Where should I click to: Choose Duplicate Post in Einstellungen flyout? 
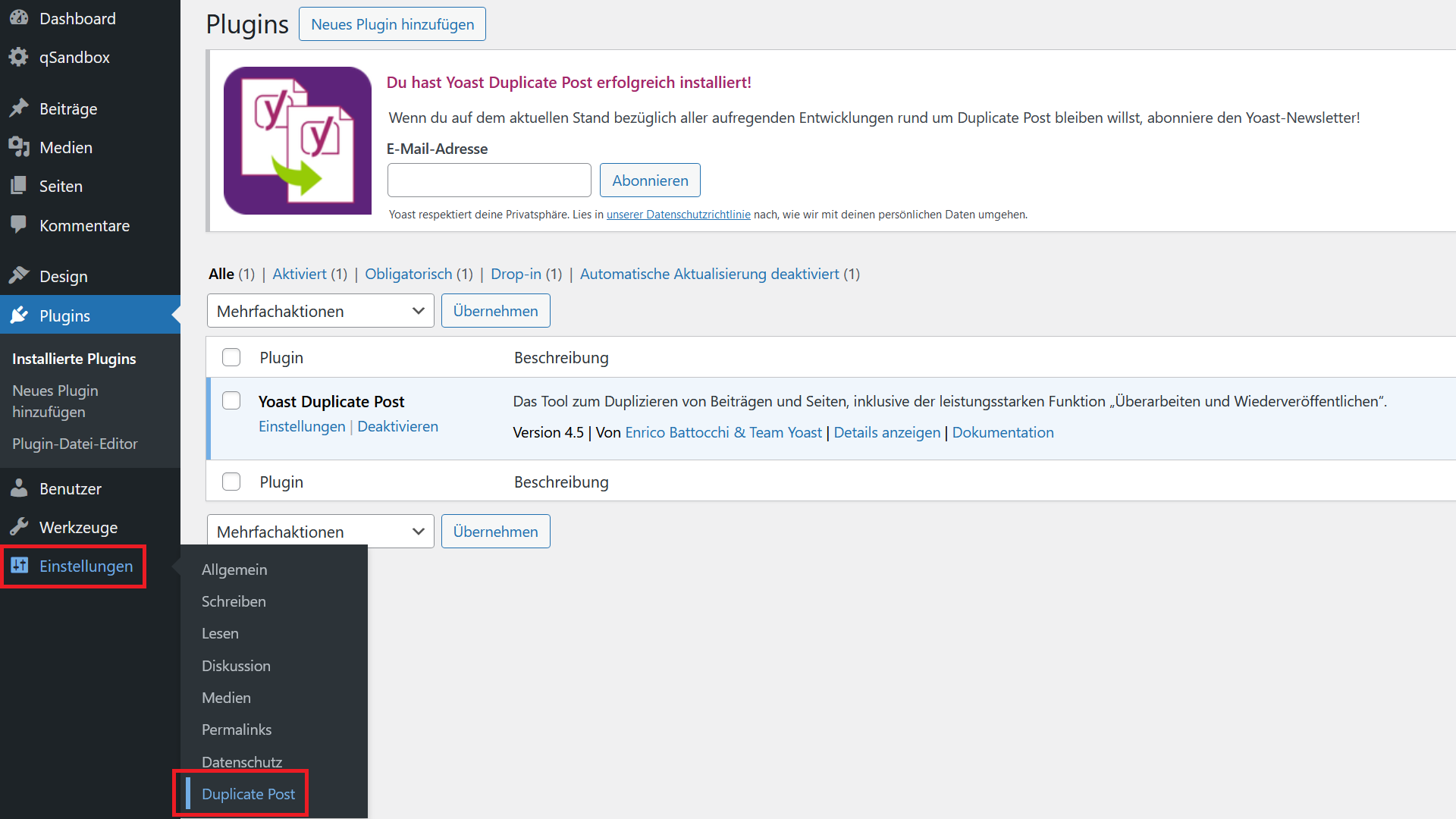tap(248, 794)
